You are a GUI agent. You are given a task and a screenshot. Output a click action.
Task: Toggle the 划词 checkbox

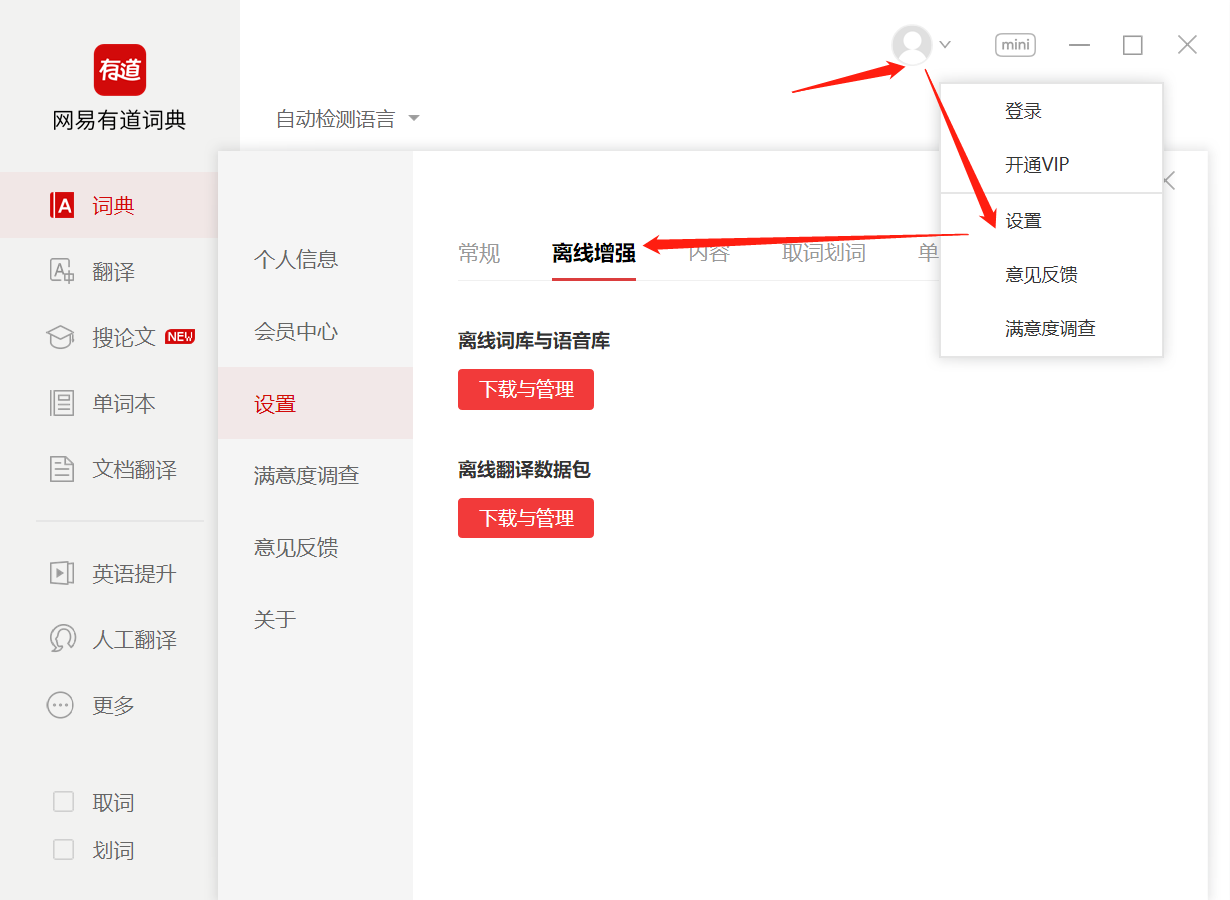pos(64,850)
